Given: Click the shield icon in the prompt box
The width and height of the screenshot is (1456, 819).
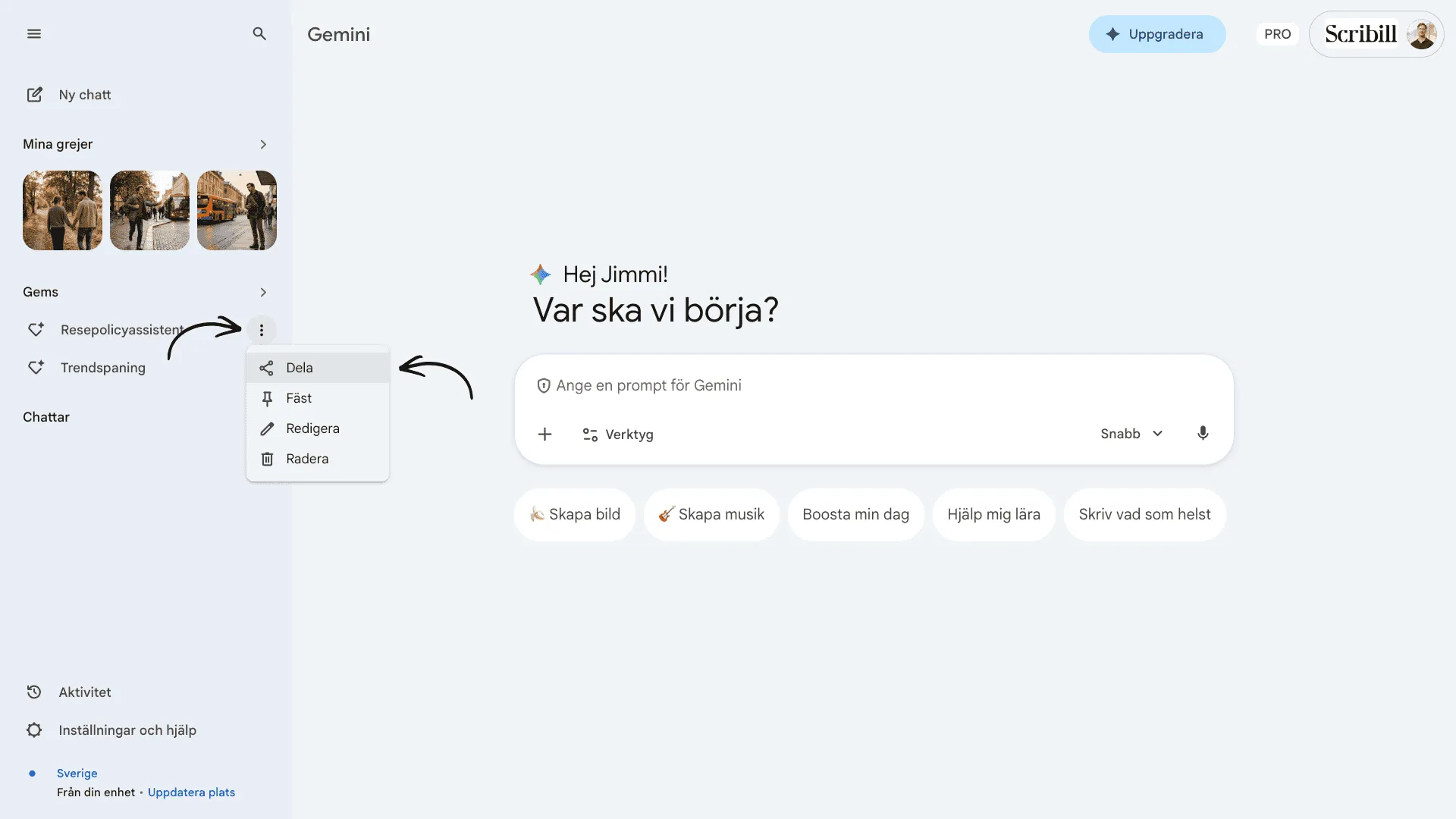Looking at the screenshot, I should (x=544, y=386).
